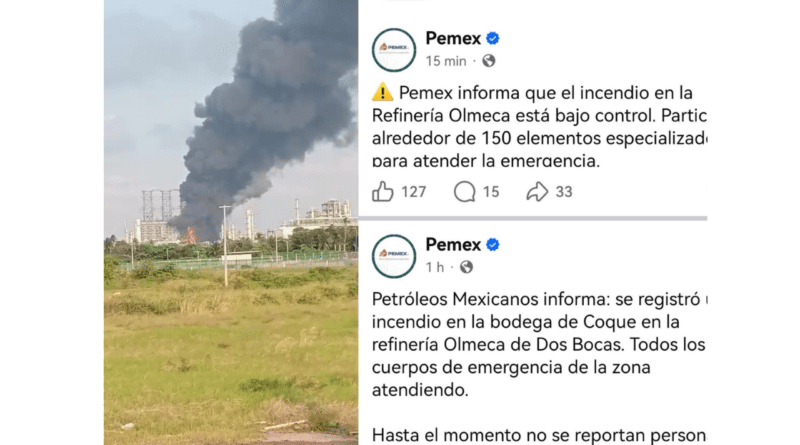The height and width of the screenshot is (445, 800).
Task: Open Pemex profile picture on the 1 h post
Action: pos(394,256)
